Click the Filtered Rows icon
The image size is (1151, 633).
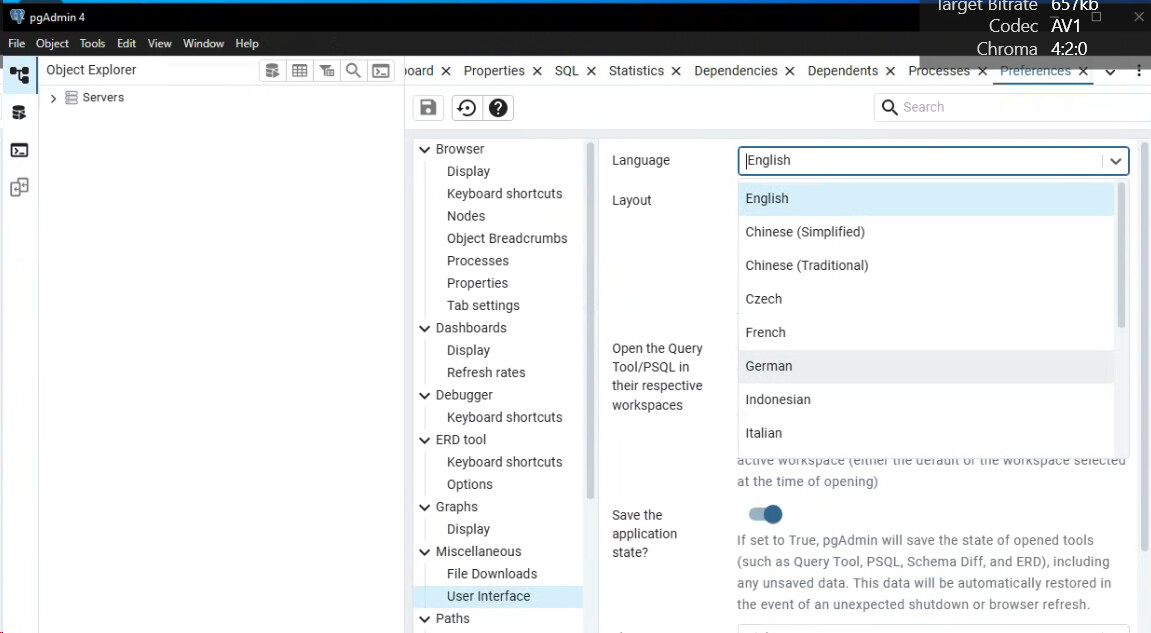(x=326, y=71)
